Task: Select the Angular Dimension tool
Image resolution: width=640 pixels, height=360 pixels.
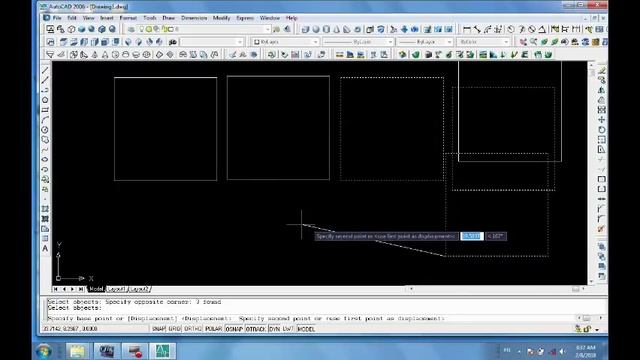Action: pyautogui.click(x=542, y=29)
